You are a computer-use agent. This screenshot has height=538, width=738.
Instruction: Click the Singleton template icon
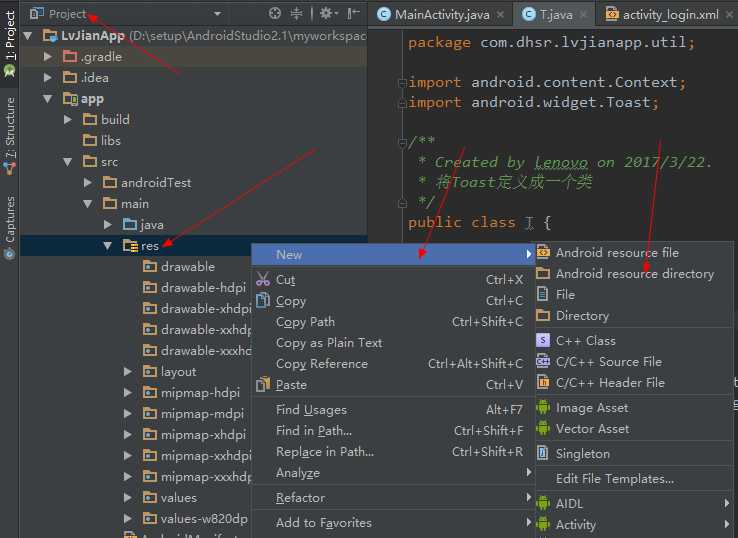point(543,453)
